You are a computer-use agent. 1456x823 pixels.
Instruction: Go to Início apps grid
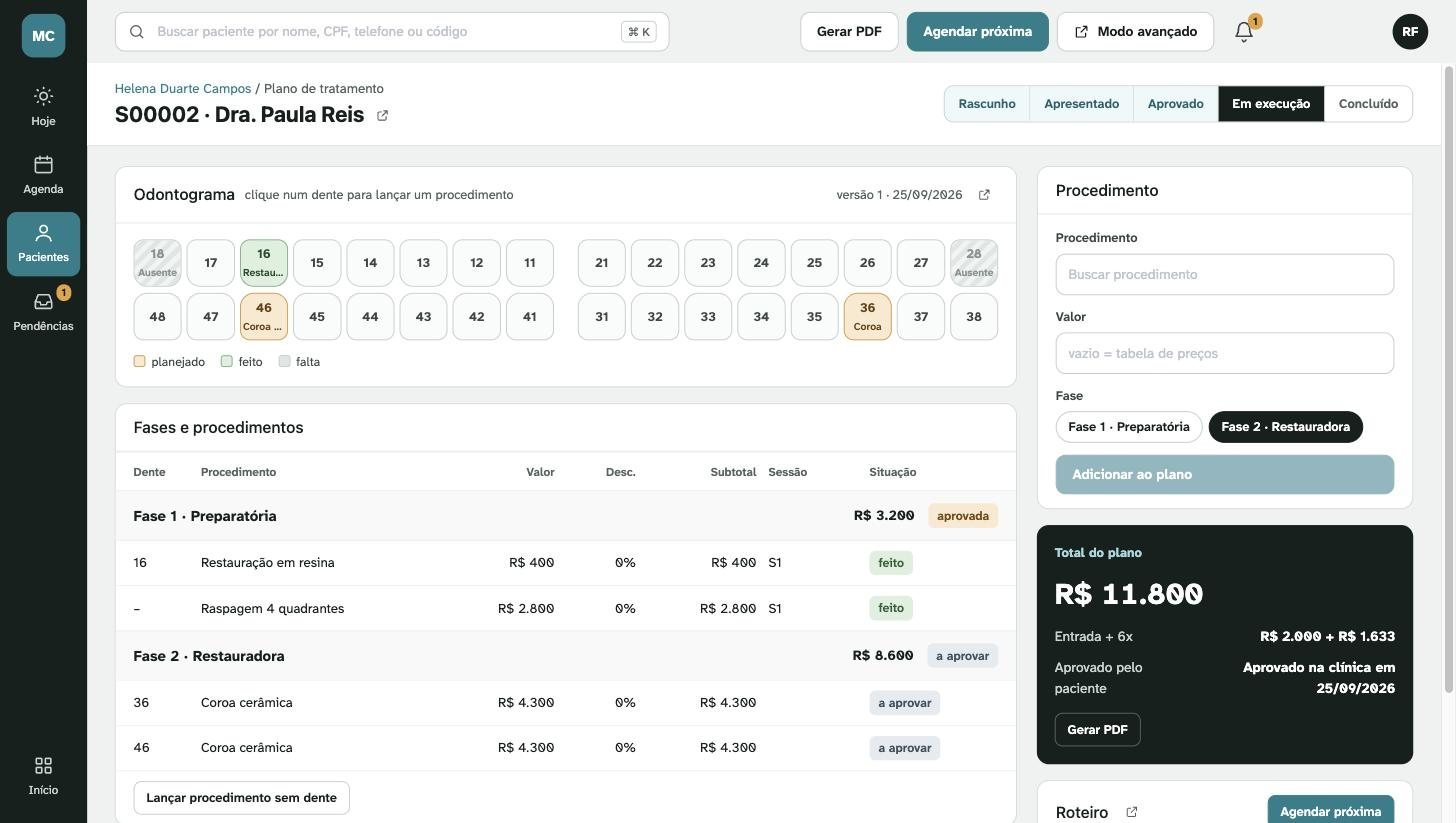[43, 776]
